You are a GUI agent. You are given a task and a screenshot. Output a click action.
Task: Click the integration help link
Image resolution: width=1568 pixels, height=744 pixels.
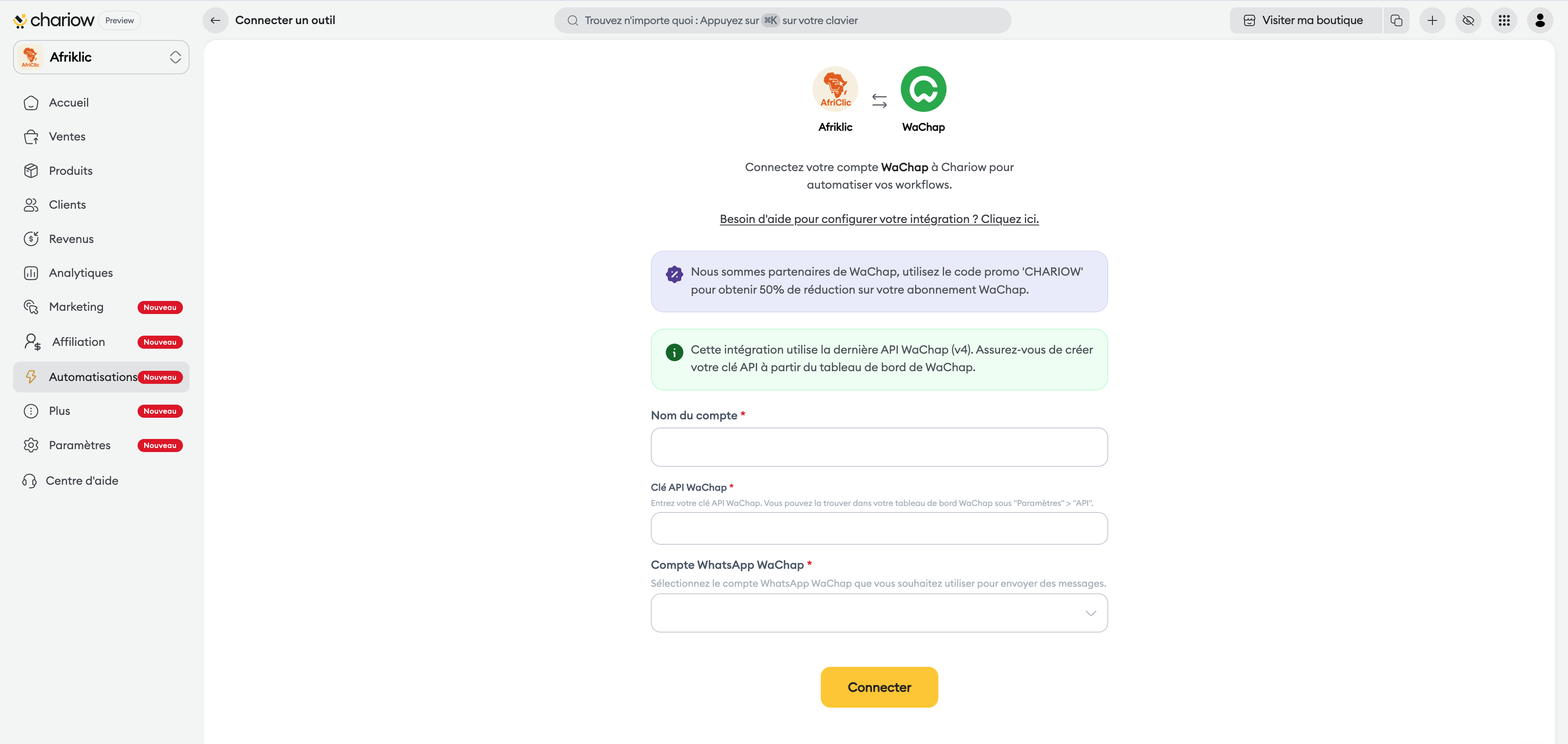click(879, 218)
